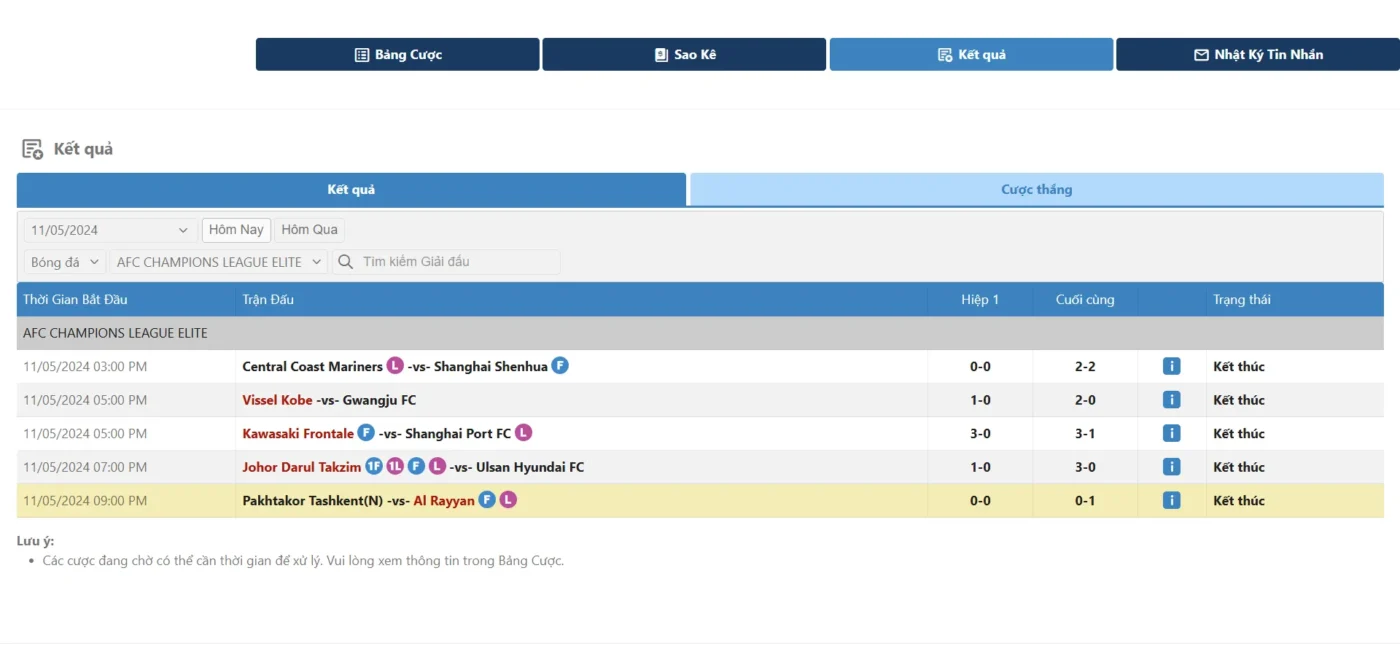Go to the Sao Kê page

click(x=684, y=55)
